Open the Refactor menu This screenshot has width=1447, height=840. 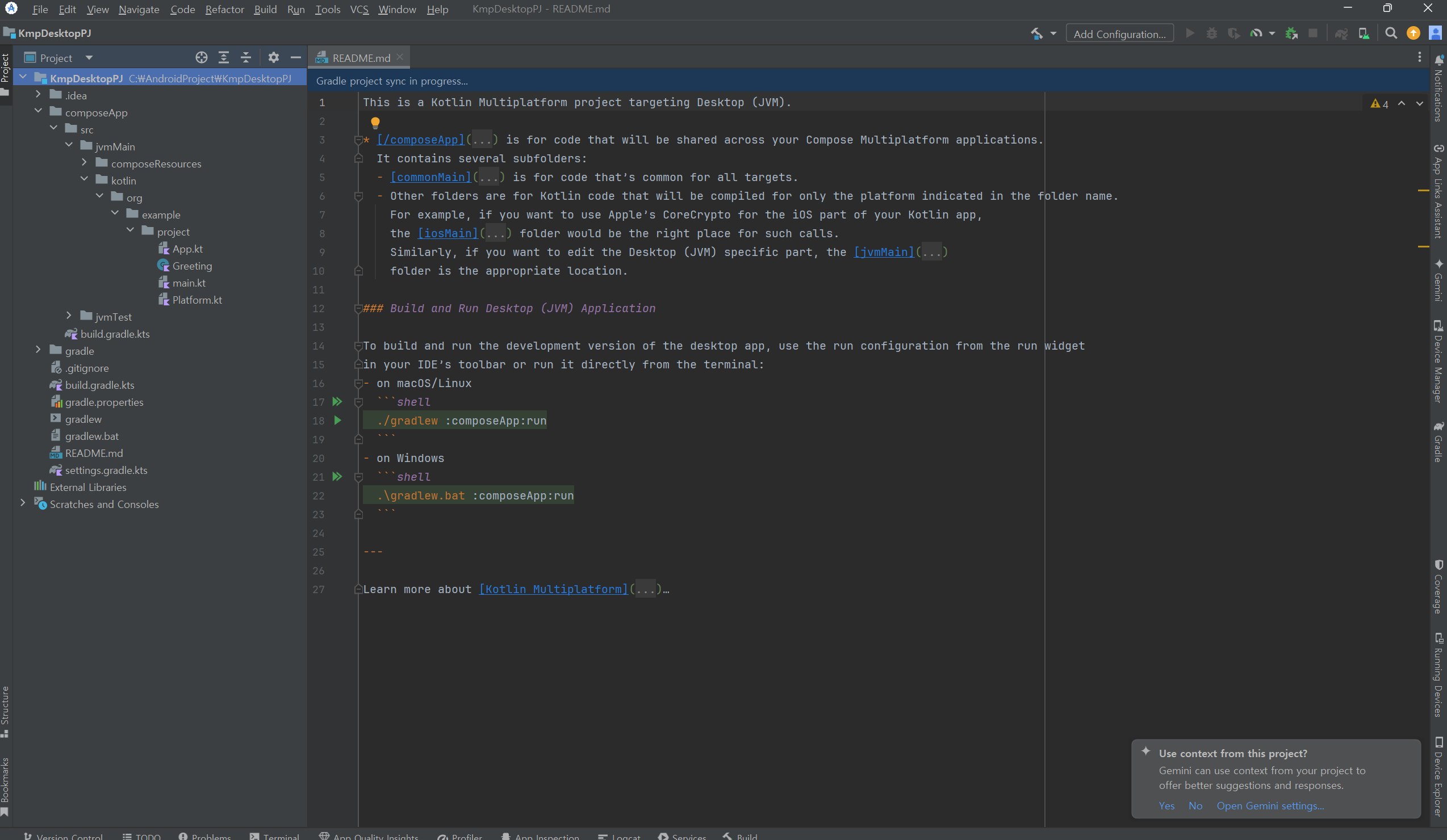224,9
